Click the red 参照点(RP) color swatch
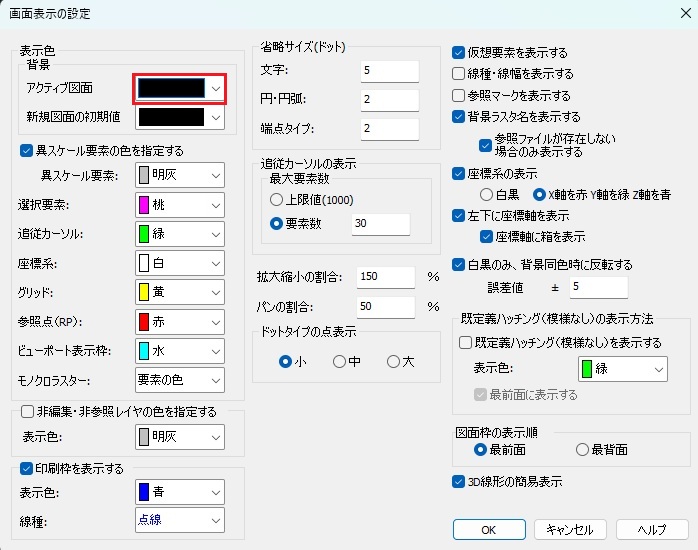The width and height of the screenshot is (698, 550). click(144, 322)
